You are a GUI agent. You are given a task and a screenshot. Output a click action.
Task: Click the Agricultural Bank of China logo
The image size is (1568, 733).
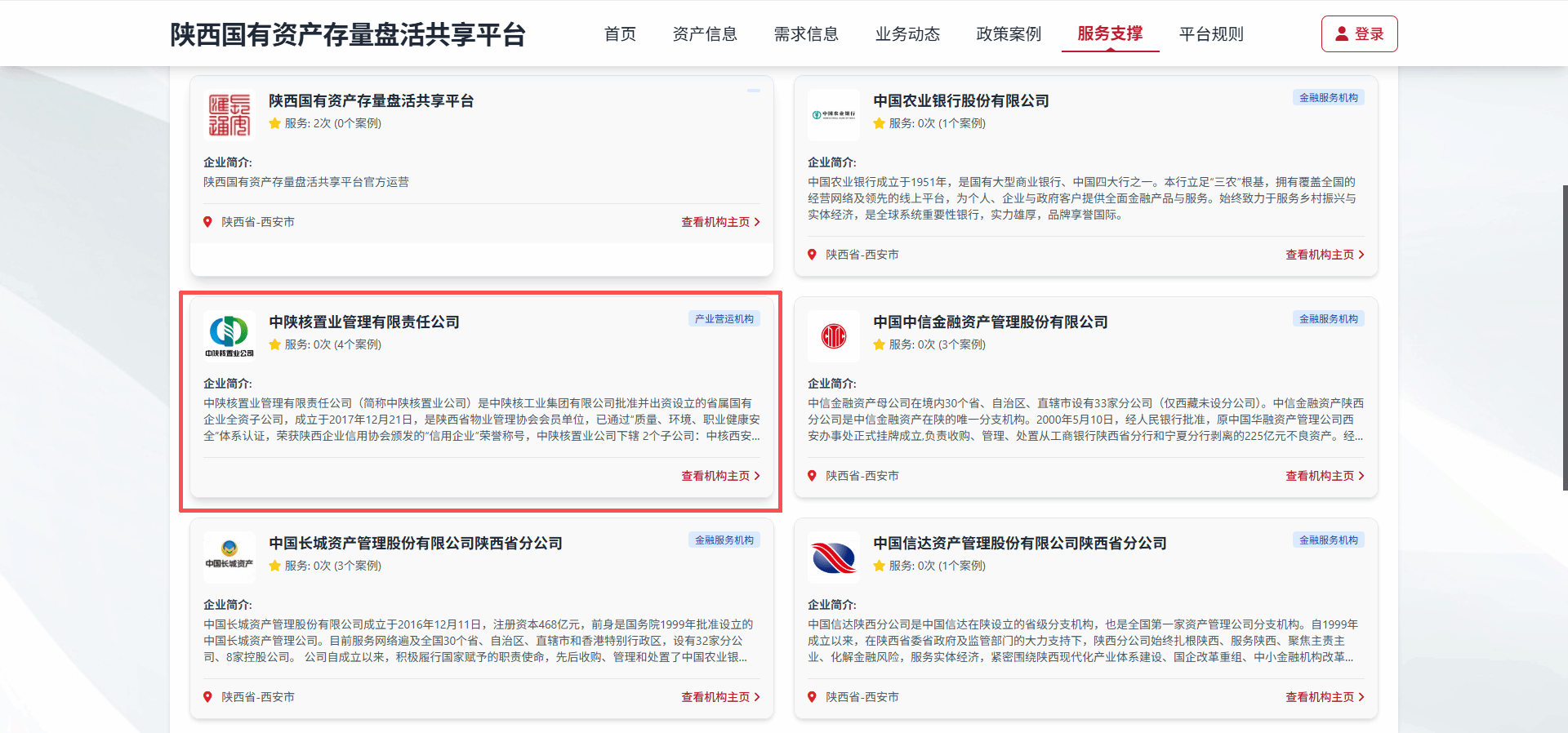click(x=833, y=115)
